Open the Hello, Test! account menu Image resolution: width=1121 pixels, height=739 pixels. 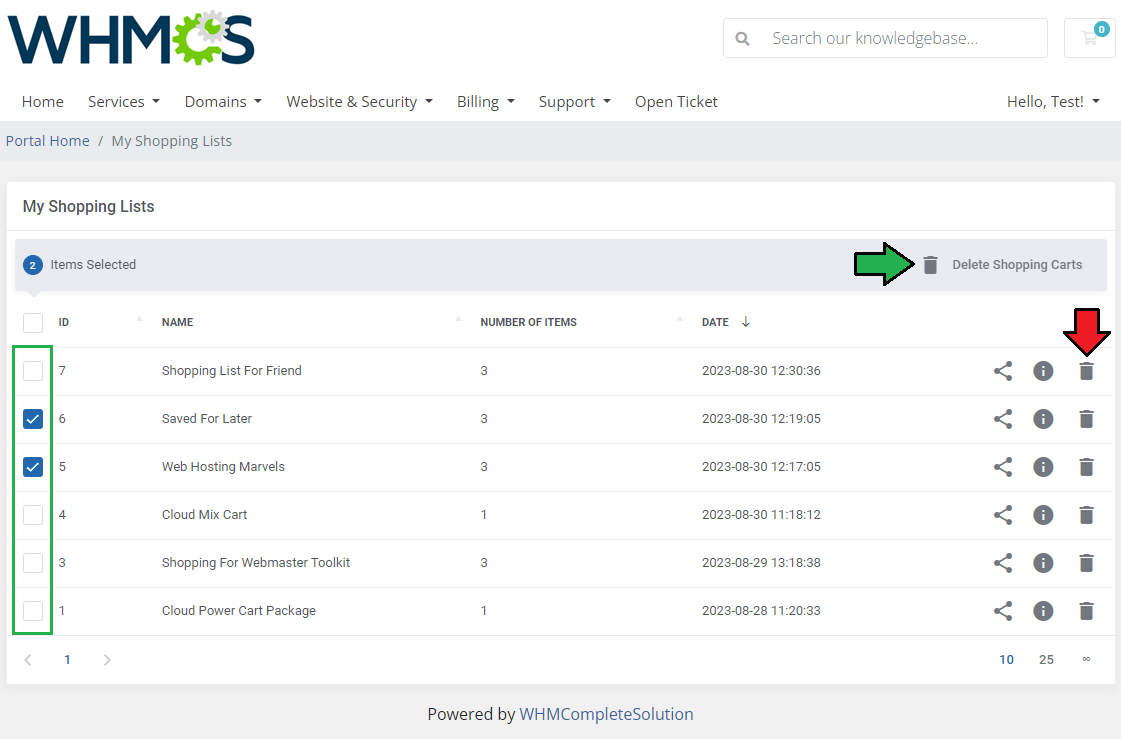point(1052,101)
